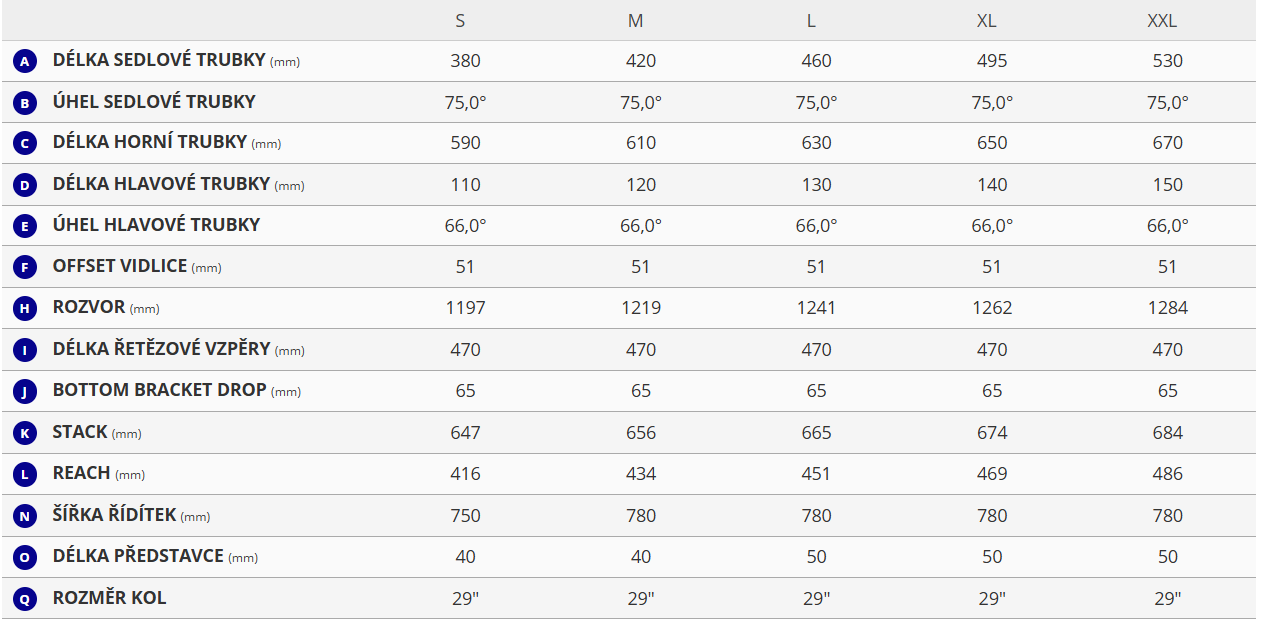Screen dimensions: 1261x625
Task: Click the S size column header
Action: pyautogui.click(x=465, y=20)
